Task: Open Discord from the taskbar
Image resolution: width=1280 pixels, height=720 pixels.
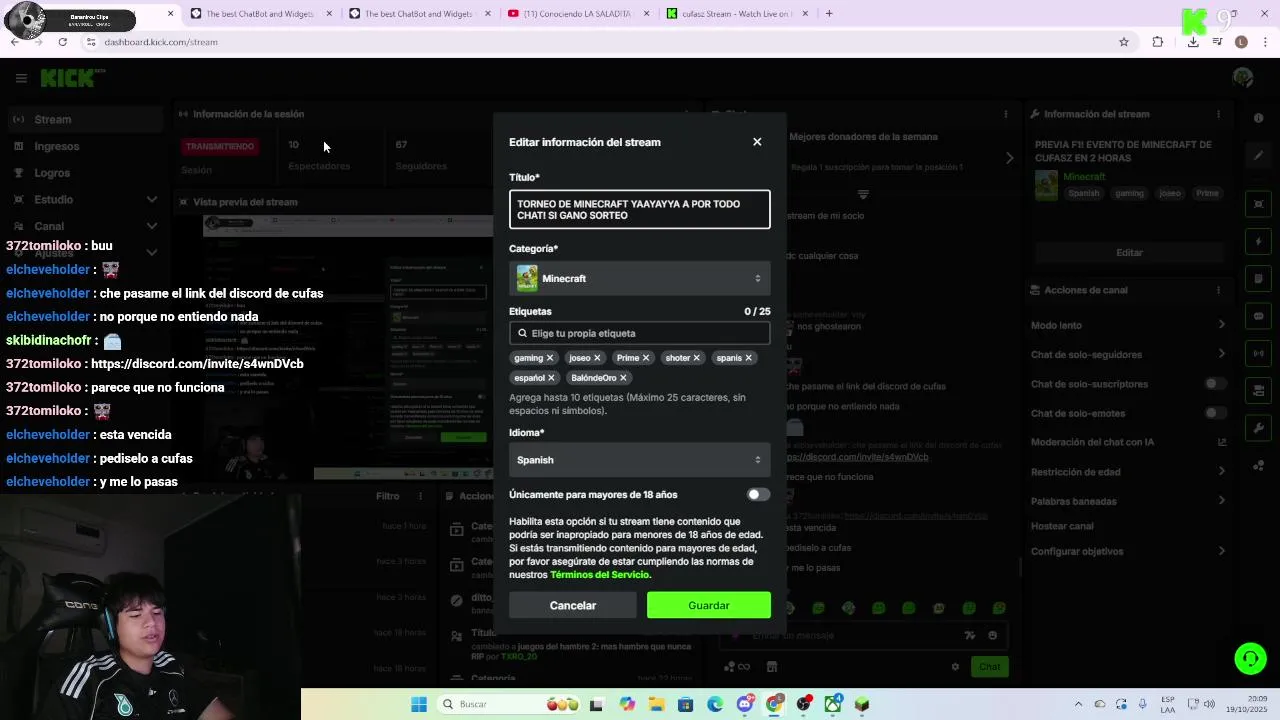Action: [745, 704]
